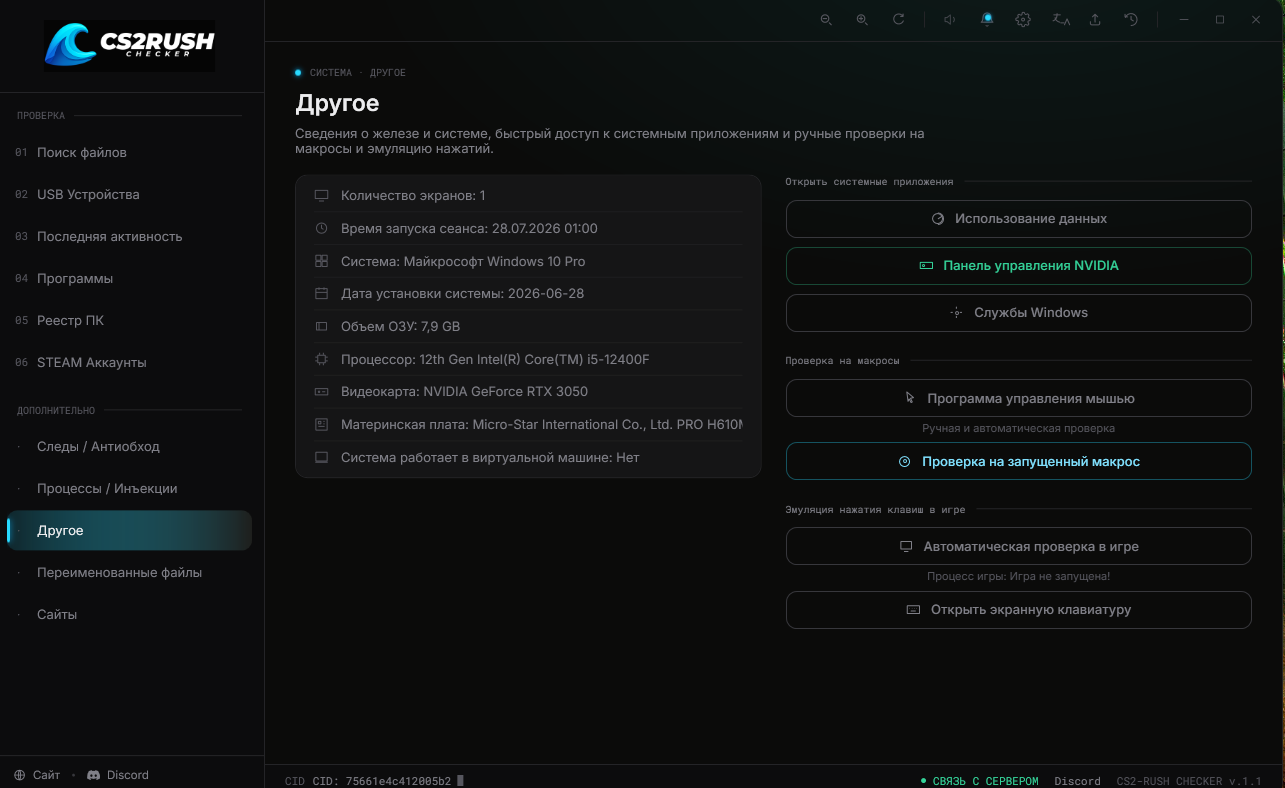The image size is (1285, 788).
Task: Open settings with the gear icon
Action: pos(1023,20)
